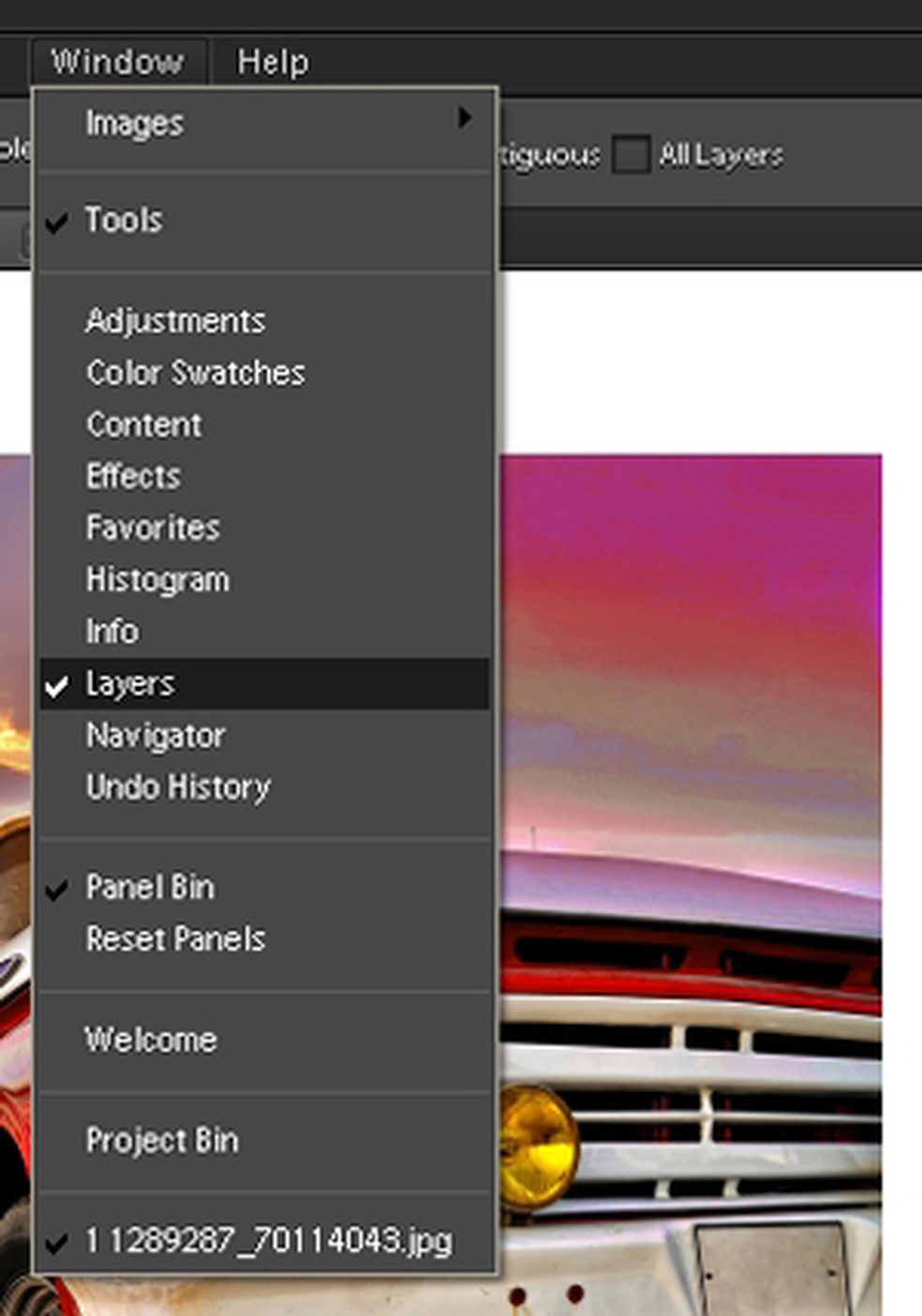Enable the All Layers checkbox
922x1316 pixels.
click(631, 155)
